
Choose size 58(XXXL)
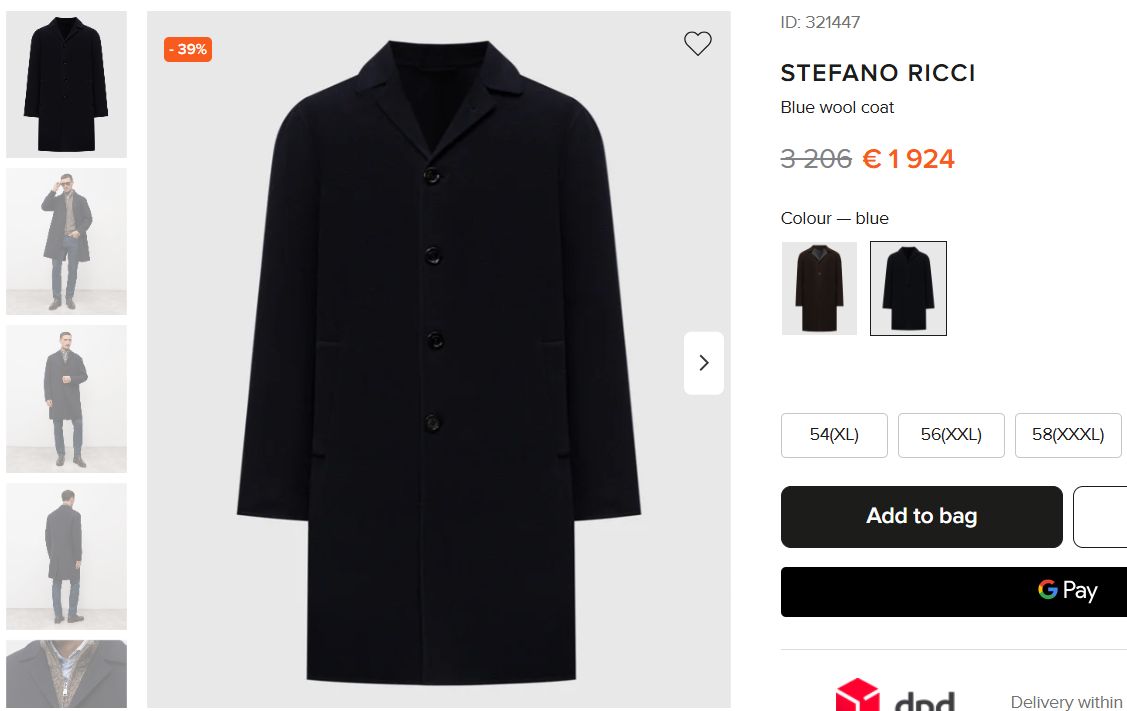coord(1068,435)
